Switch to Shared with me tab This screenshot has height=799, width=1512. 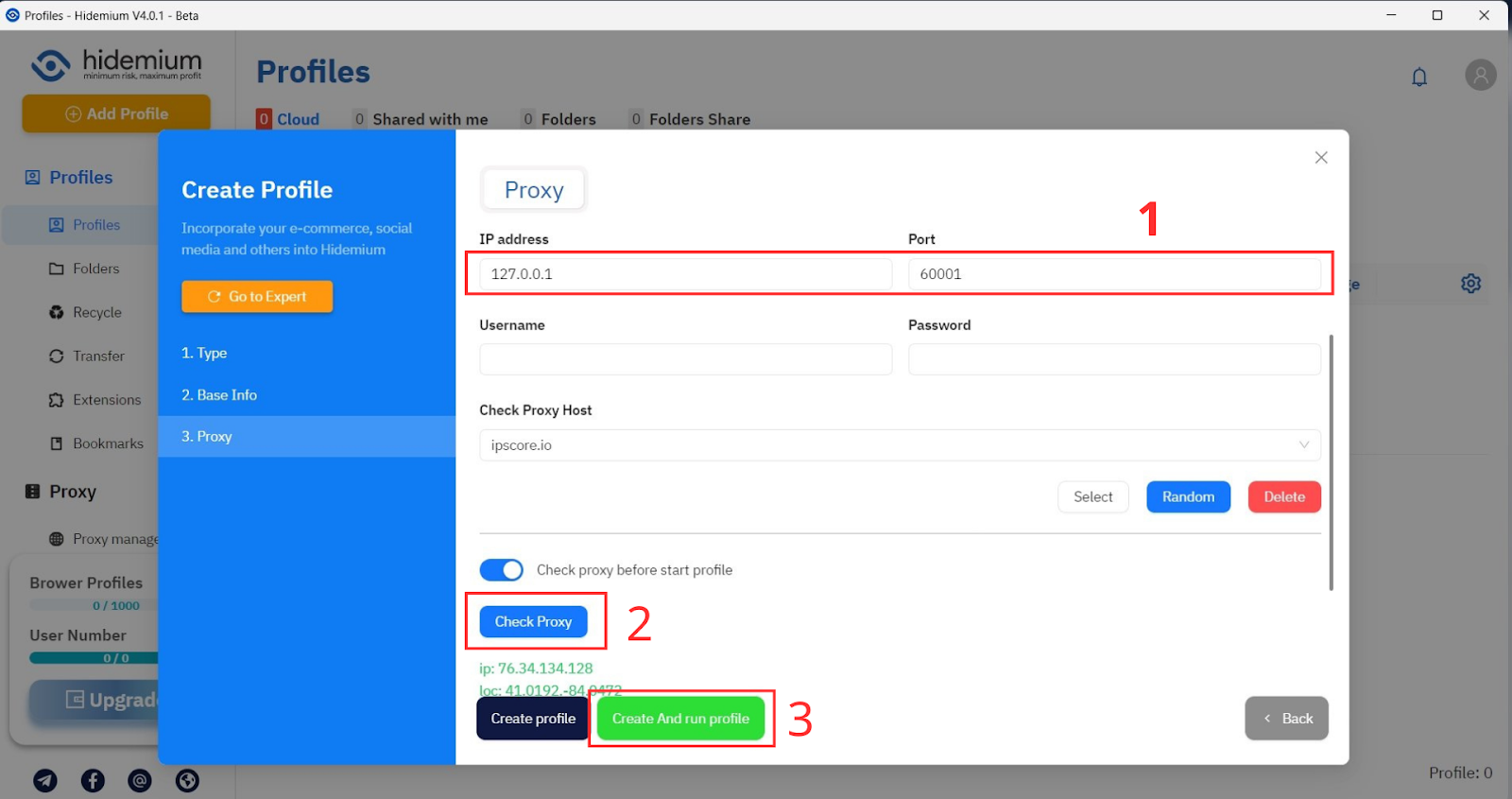pos(421,119)
